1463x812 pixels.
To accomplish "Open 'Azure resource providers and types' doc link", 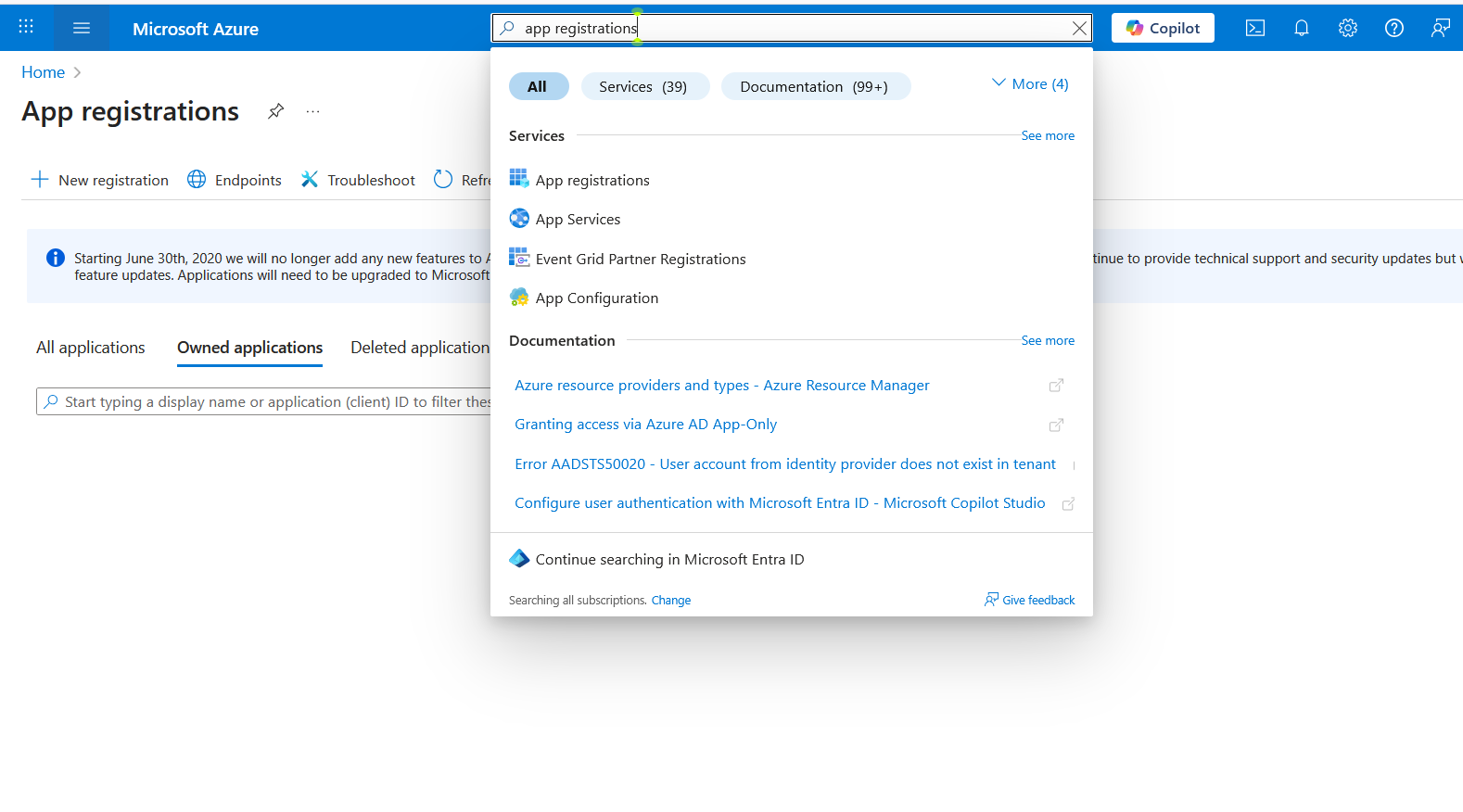I will click(x=722, y=385).
